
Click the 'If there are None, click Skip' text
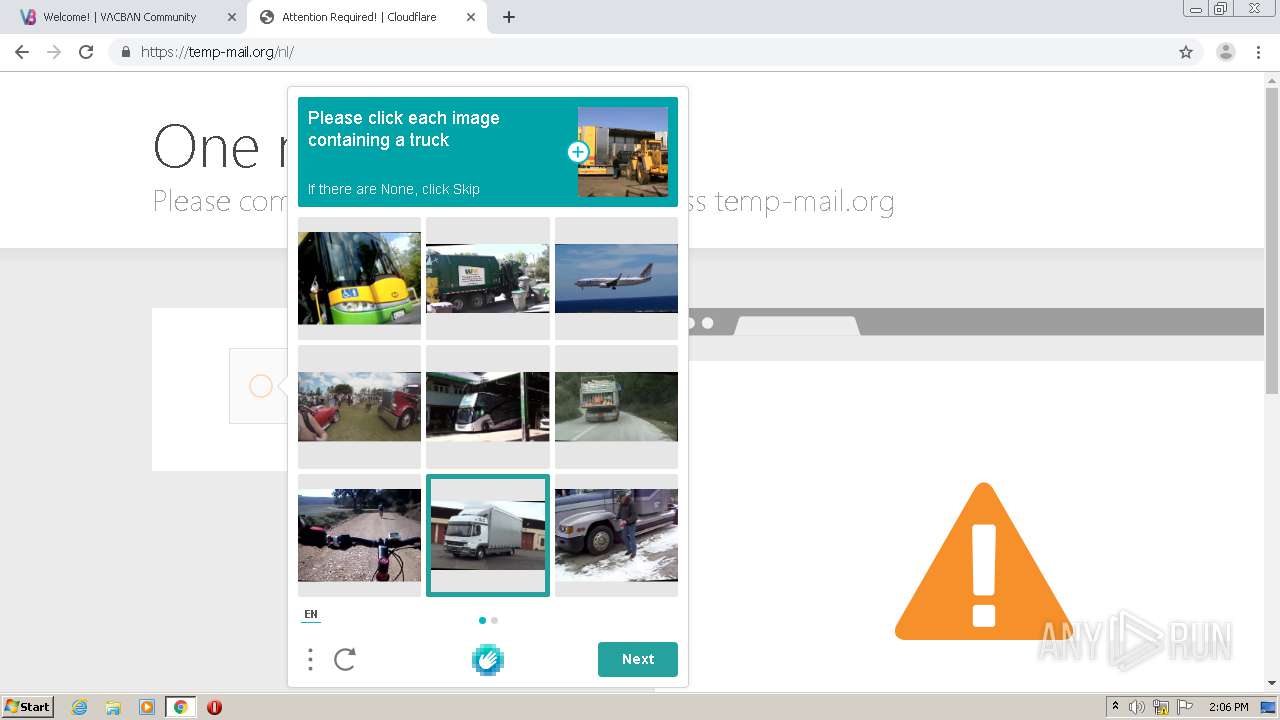click(x=393, y=189)
